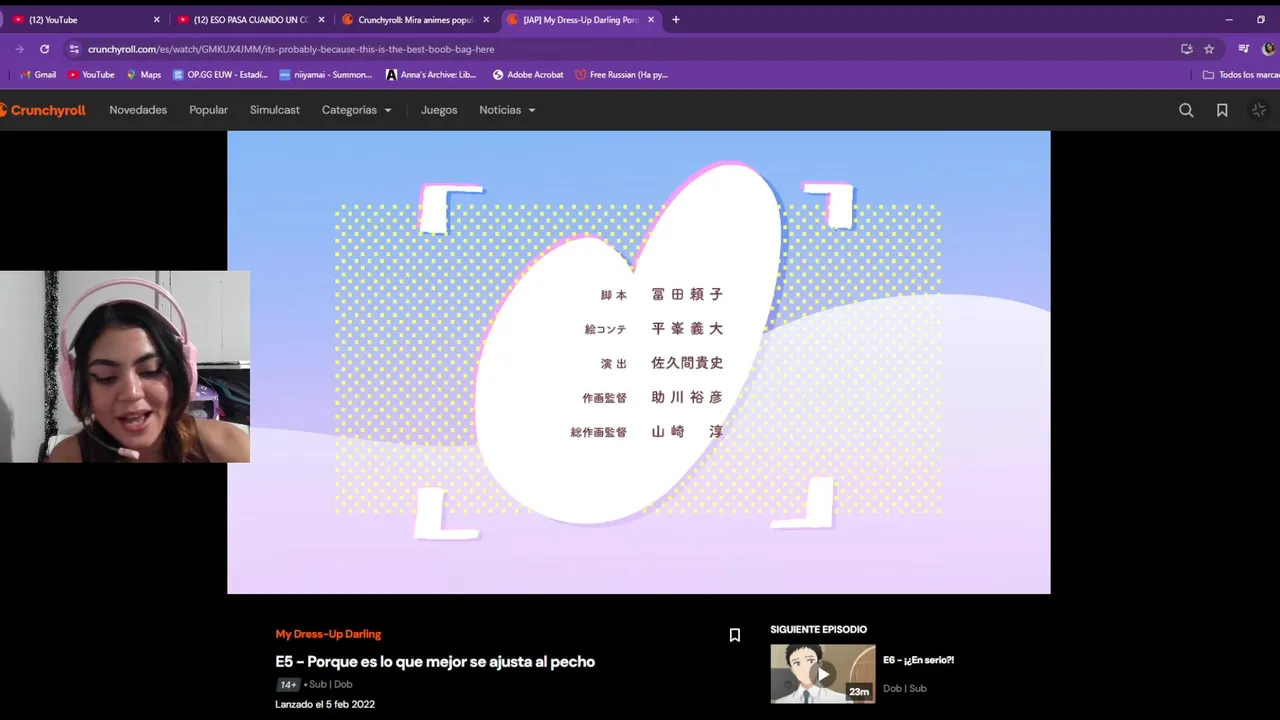
Task: Open E6 - ¿¡En serio?! title link
Action: click(918, 660)
